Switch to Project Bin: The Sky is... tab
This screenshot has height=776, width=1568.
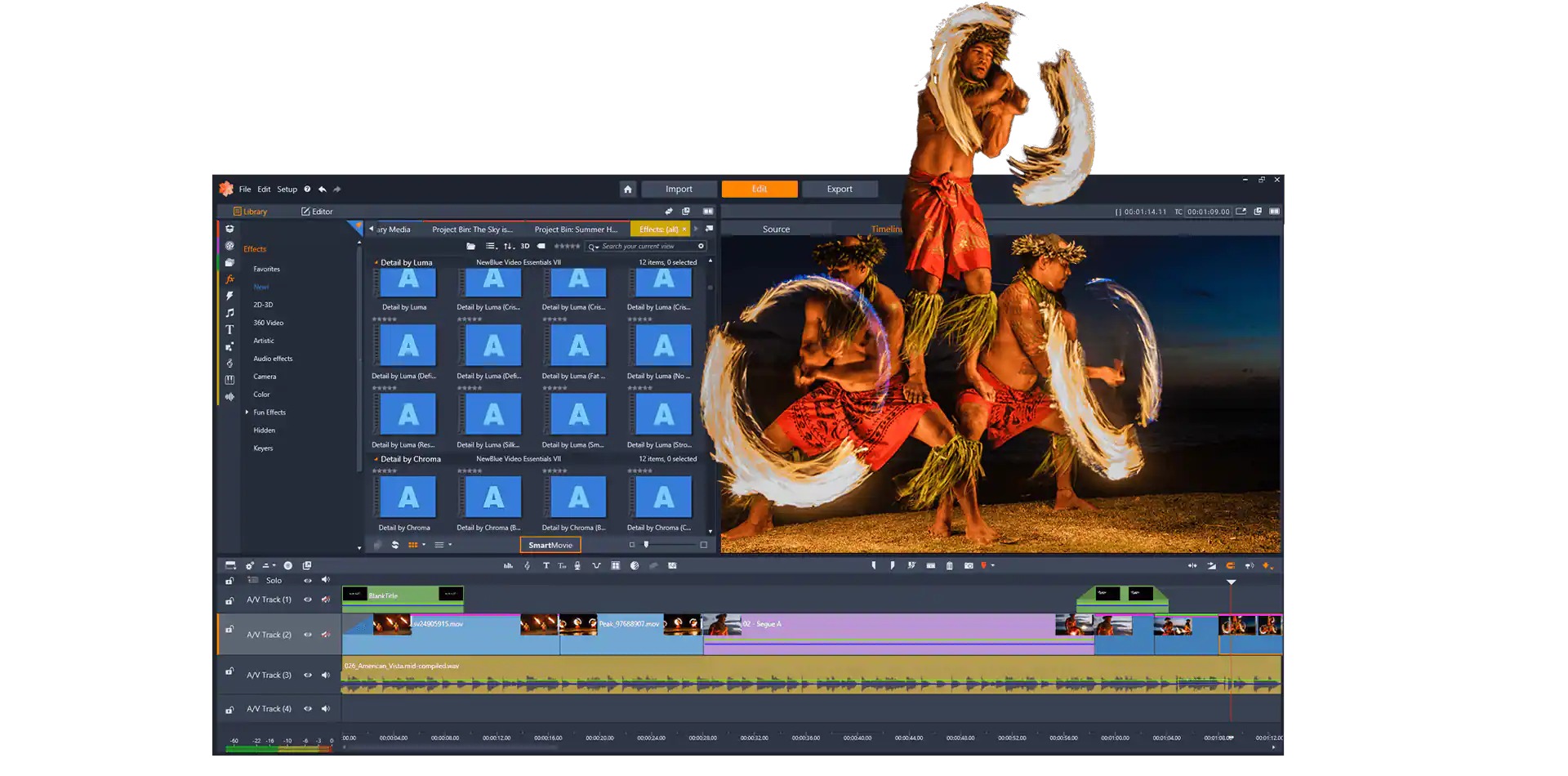[x=472, y=230]
